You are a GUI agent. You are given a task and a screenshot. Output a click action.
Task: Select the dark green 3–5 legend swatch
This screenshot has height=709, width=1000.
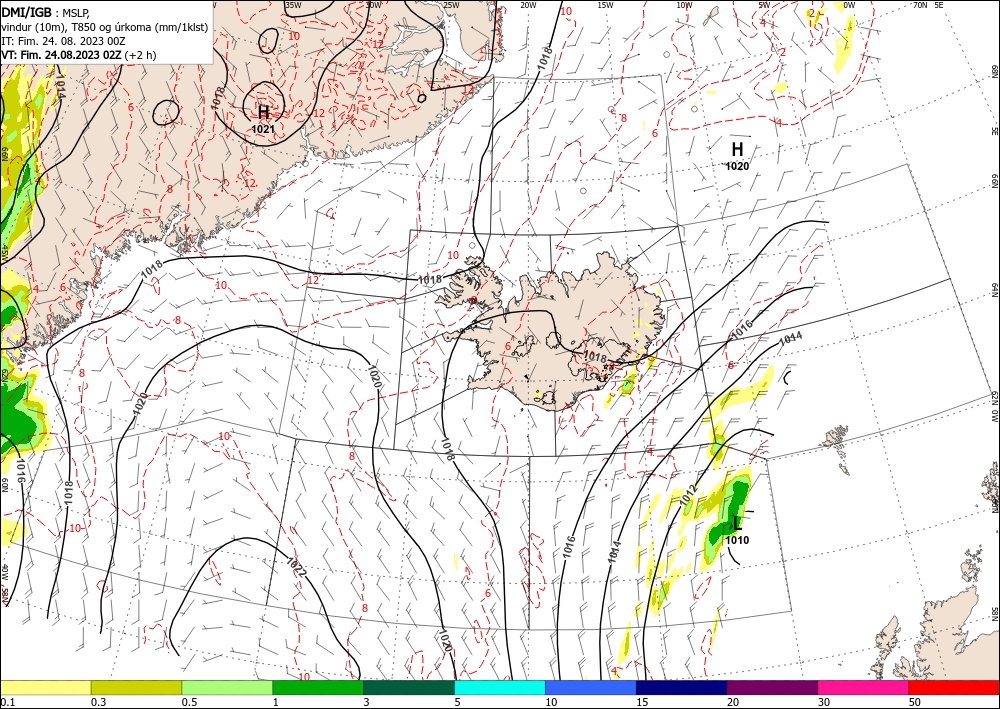[x=409, y=688]
